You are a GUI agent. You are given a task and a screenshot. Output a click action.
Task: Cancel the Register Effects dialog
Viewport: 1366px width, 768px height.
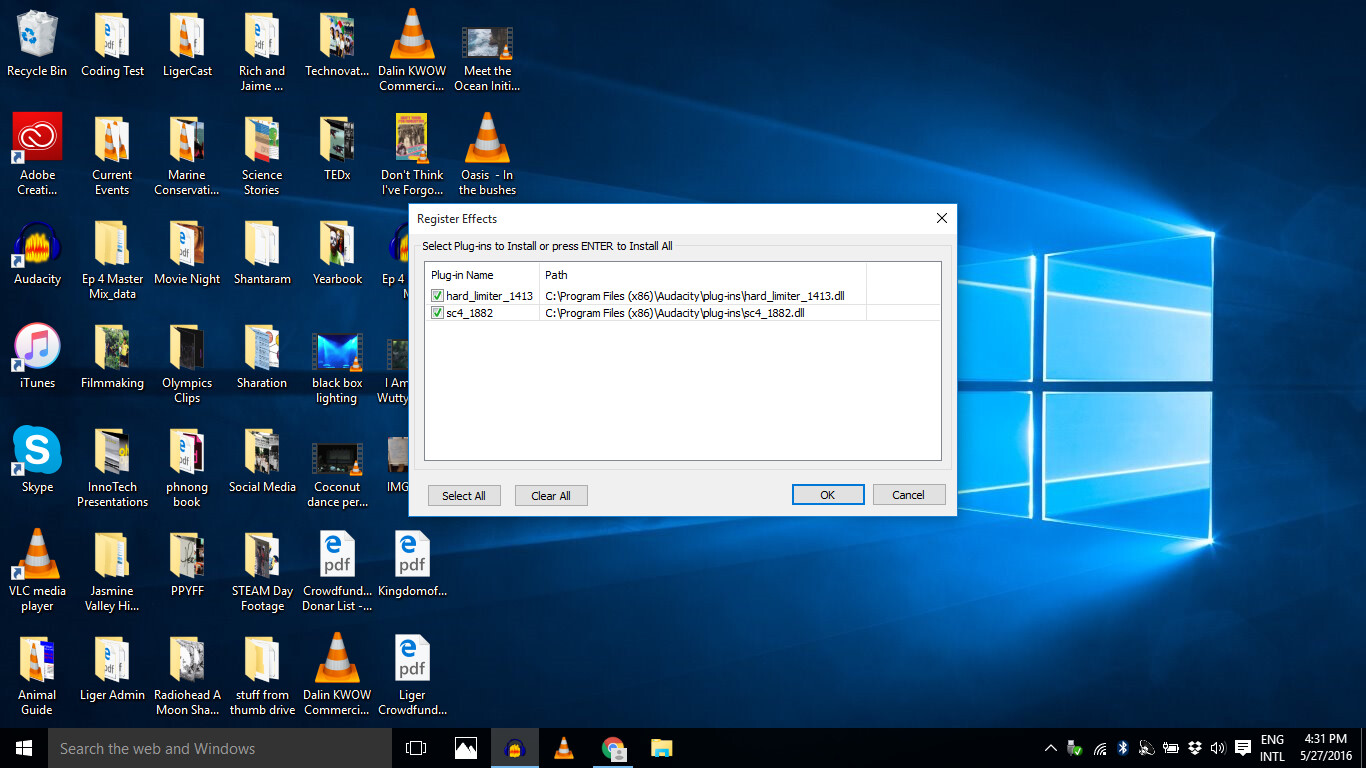tap(908, 494)
